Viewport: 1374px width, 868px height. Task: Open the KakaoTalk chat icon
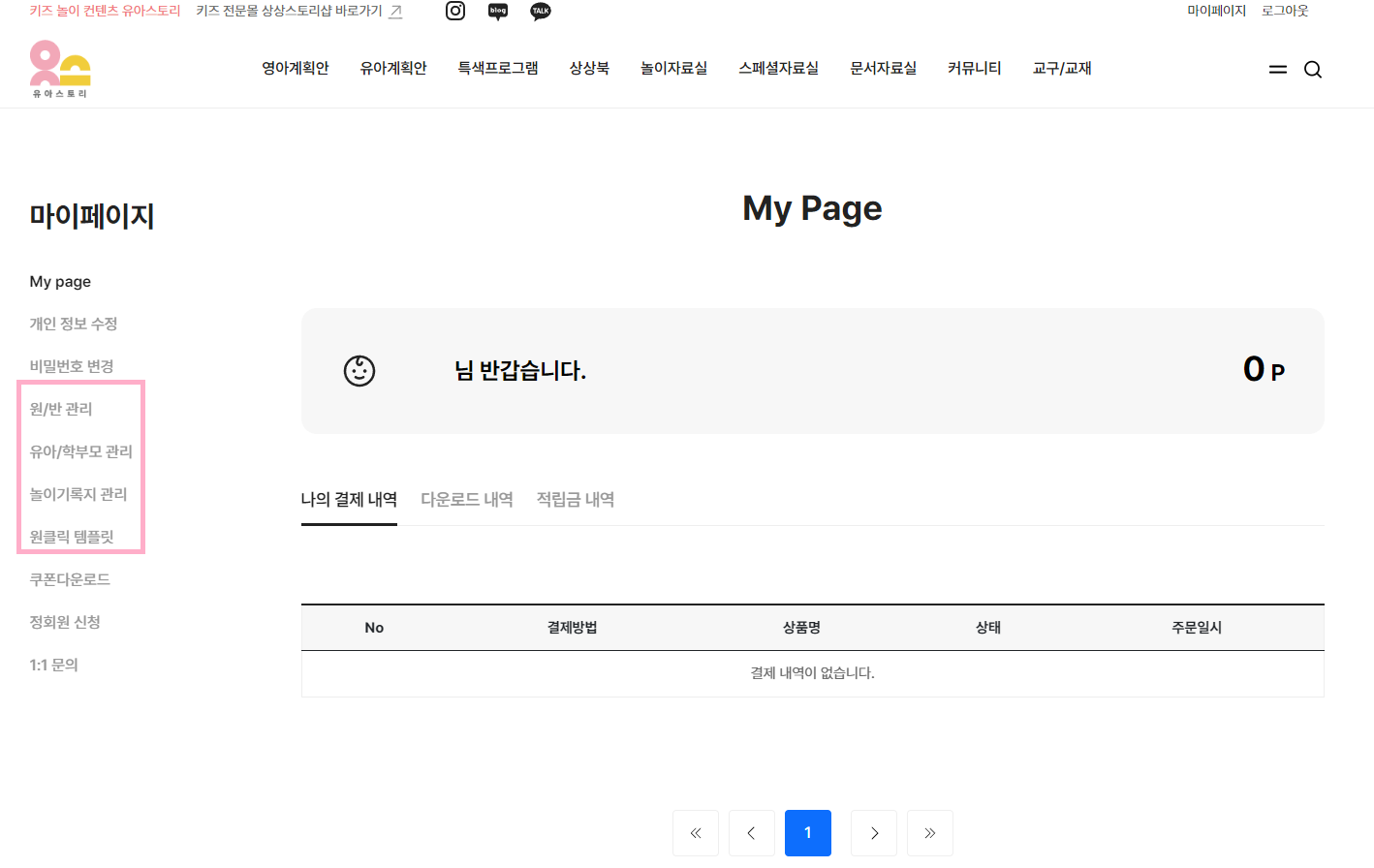coord(541,11)
